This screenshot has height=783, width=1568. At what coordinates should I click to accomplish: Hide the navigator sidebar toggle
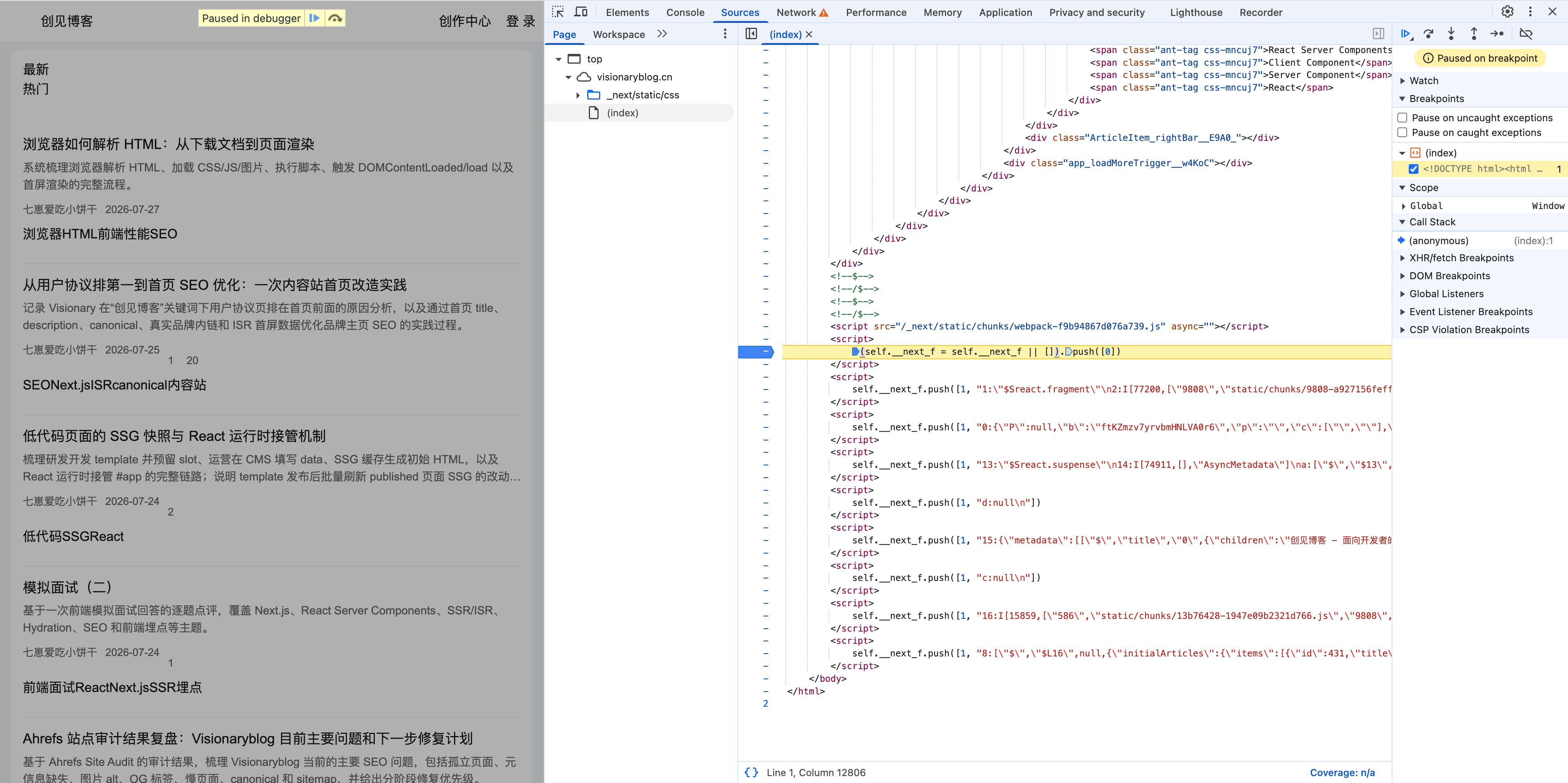(x=751, y=34)
